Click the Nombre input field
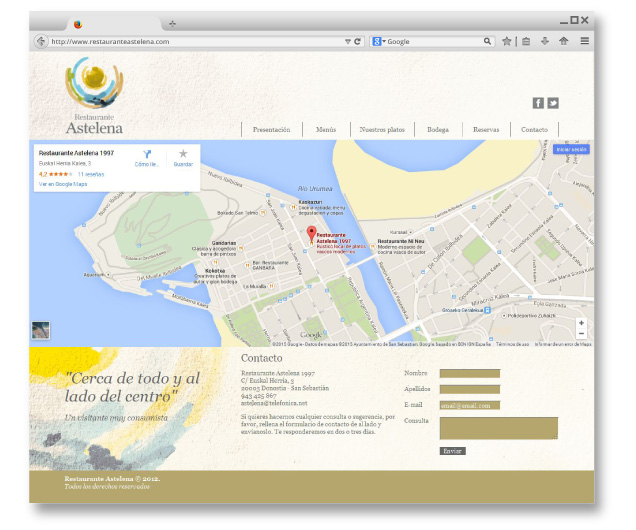Screen dimensions: 636x530 pyautogui.click(x=470, y=373)
